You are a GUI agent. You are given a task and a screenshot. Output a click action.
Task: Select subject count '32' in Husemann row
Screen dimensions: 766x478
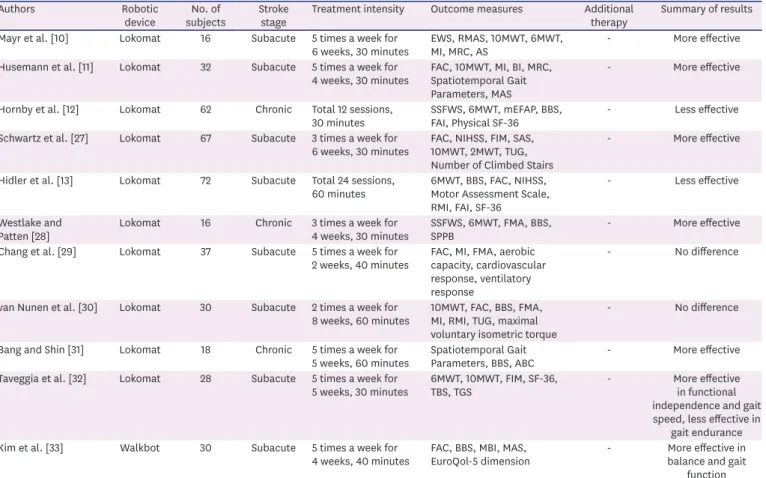206,67
